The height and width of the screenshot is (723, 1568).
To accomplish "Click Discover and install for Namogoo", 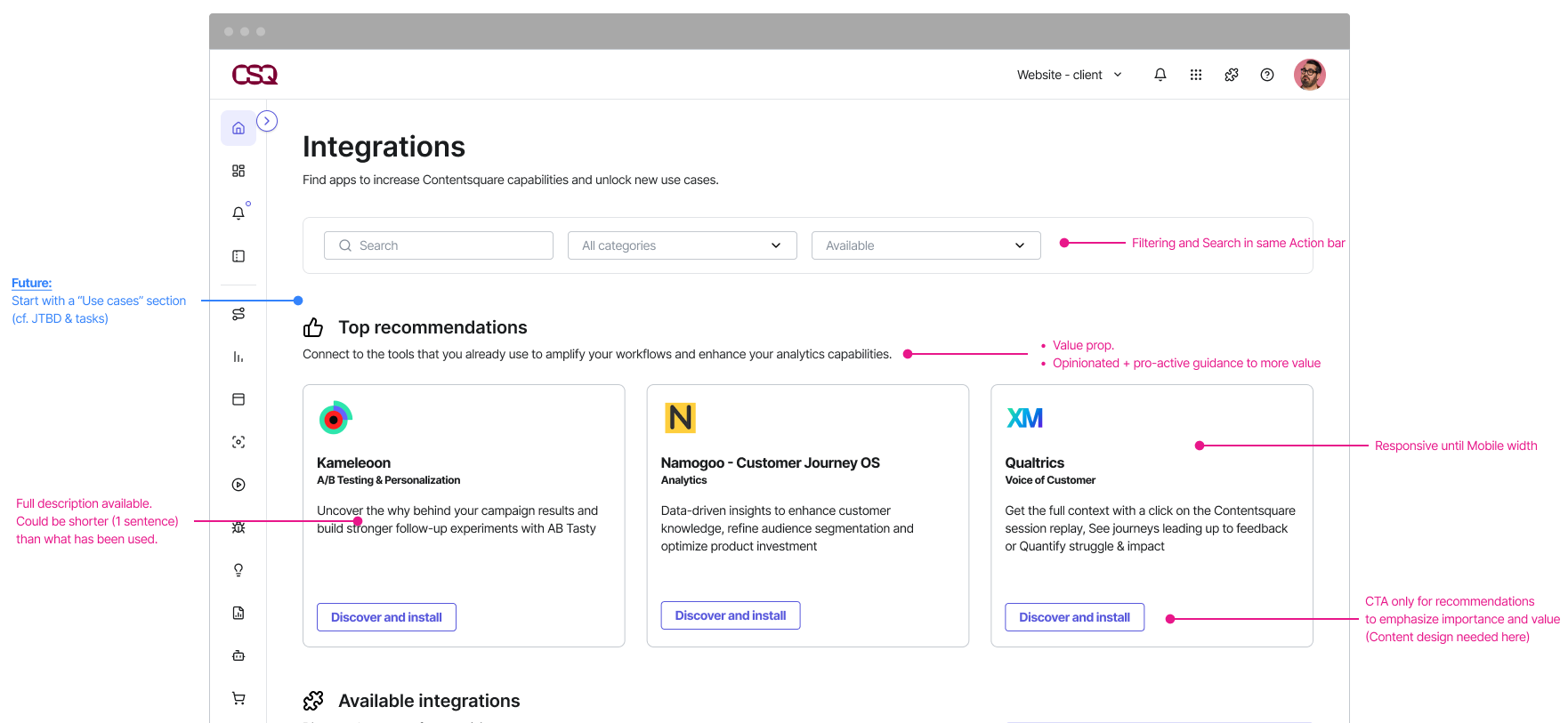I will 731,615.
